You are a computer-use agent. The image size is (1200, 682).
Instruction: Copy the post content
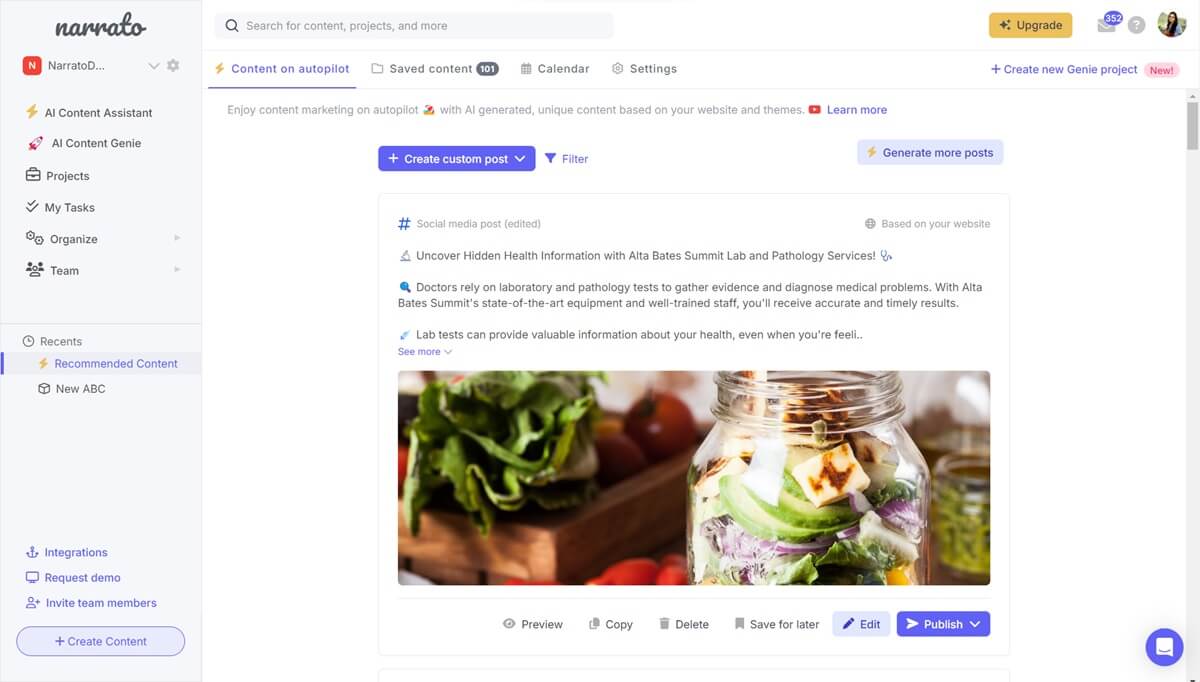pyautogui.click(x=611, y=624)
